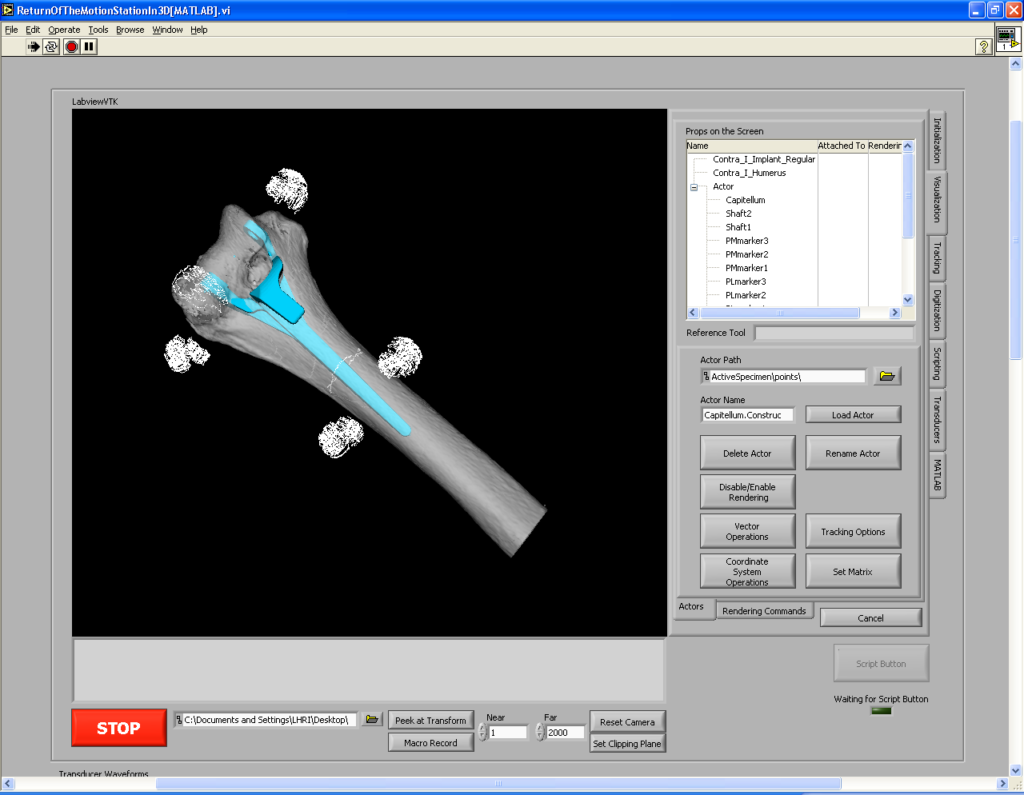This screenshot has width=1024, height=795.
Task: Open Coordinate System Operations
Action: pos(748,572)
